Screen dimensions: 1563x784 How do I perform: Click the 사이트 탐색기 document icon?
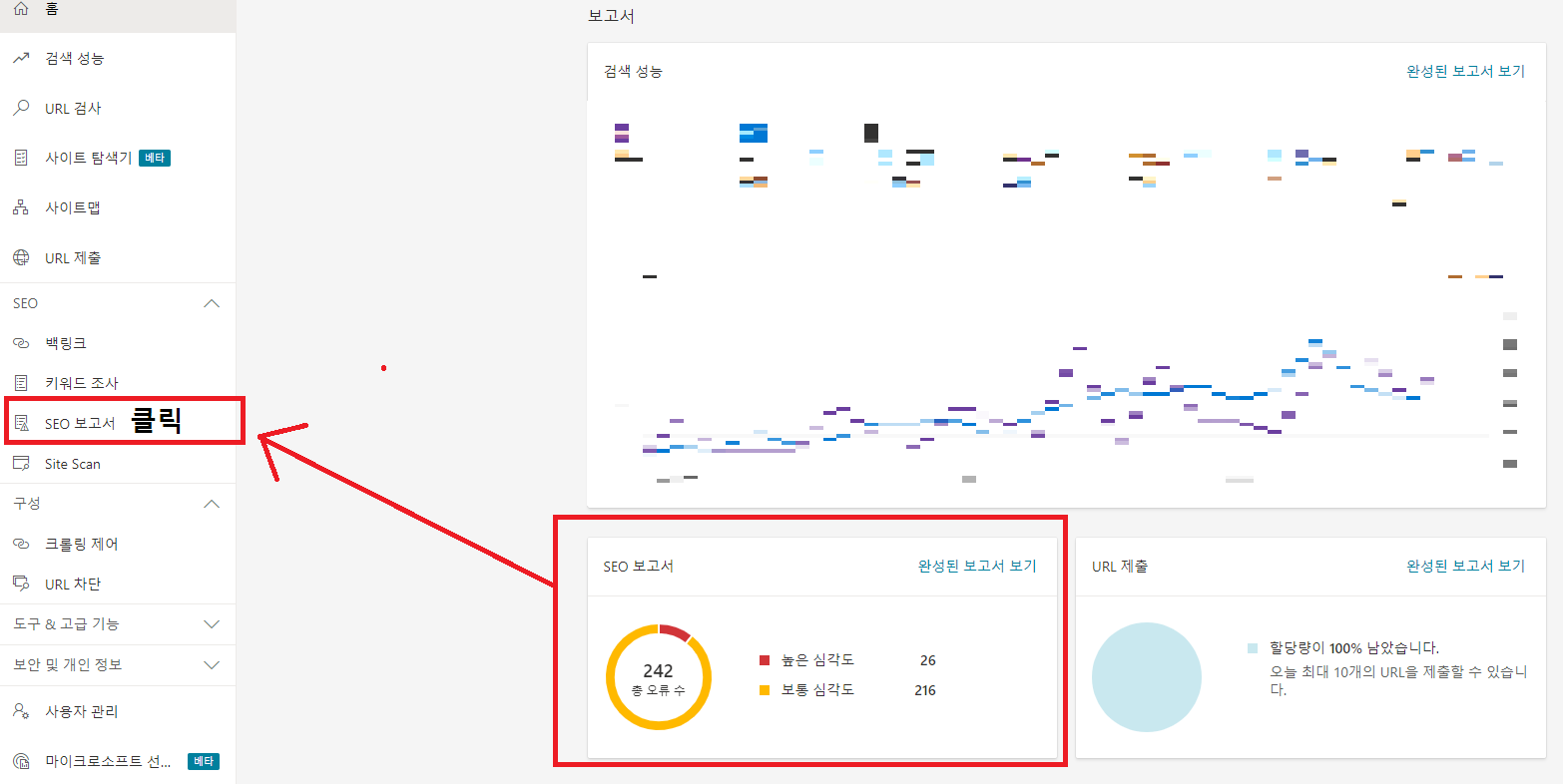[x=21, y=158]
